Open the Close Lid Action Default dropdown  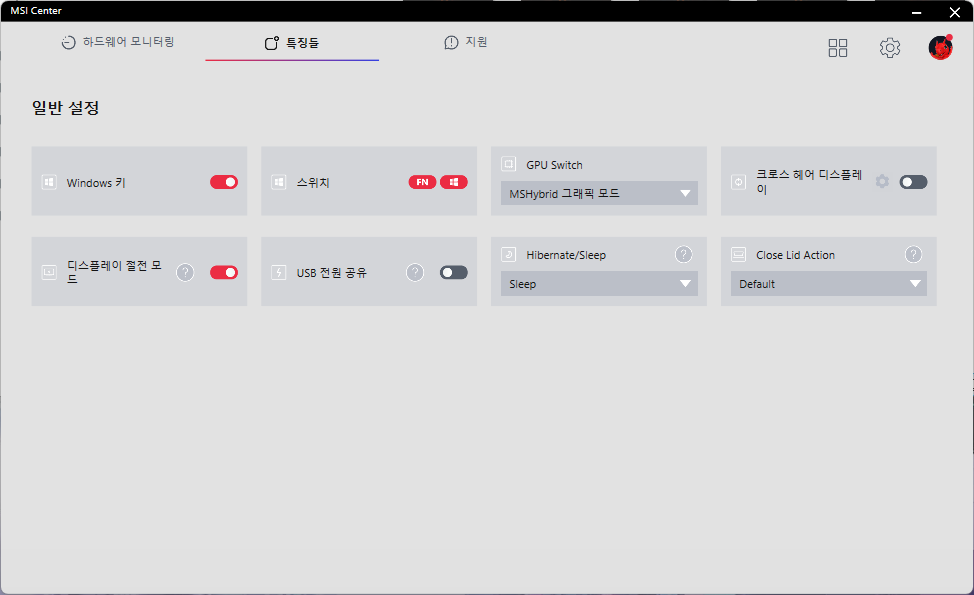(x=829, y=284)
